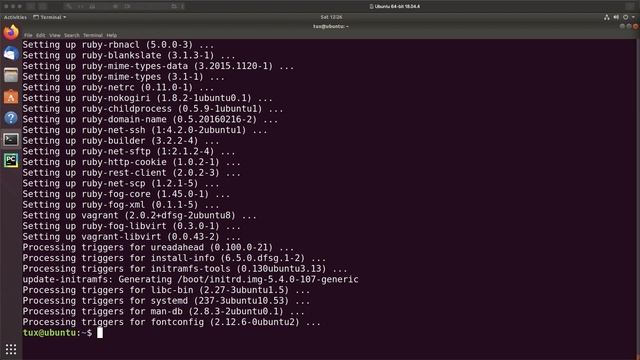This screenshot has height=360, width=640.
Task: Open the Search menu
Action: 72,36
